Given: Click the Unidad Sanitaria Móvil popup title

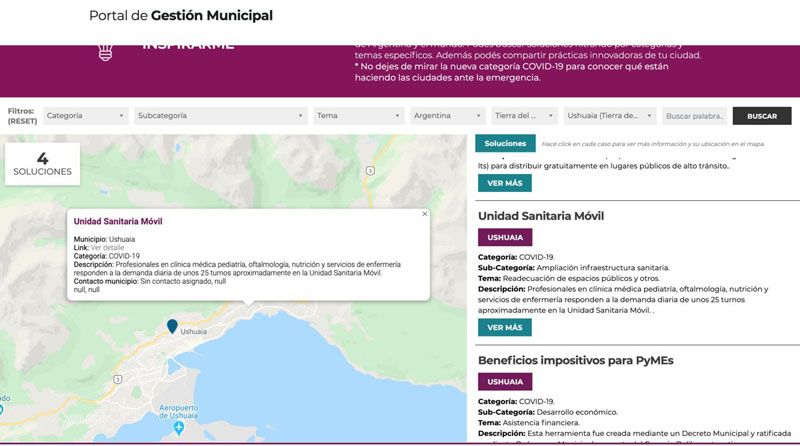Looking at the screenshot, I should coord(118,221).
